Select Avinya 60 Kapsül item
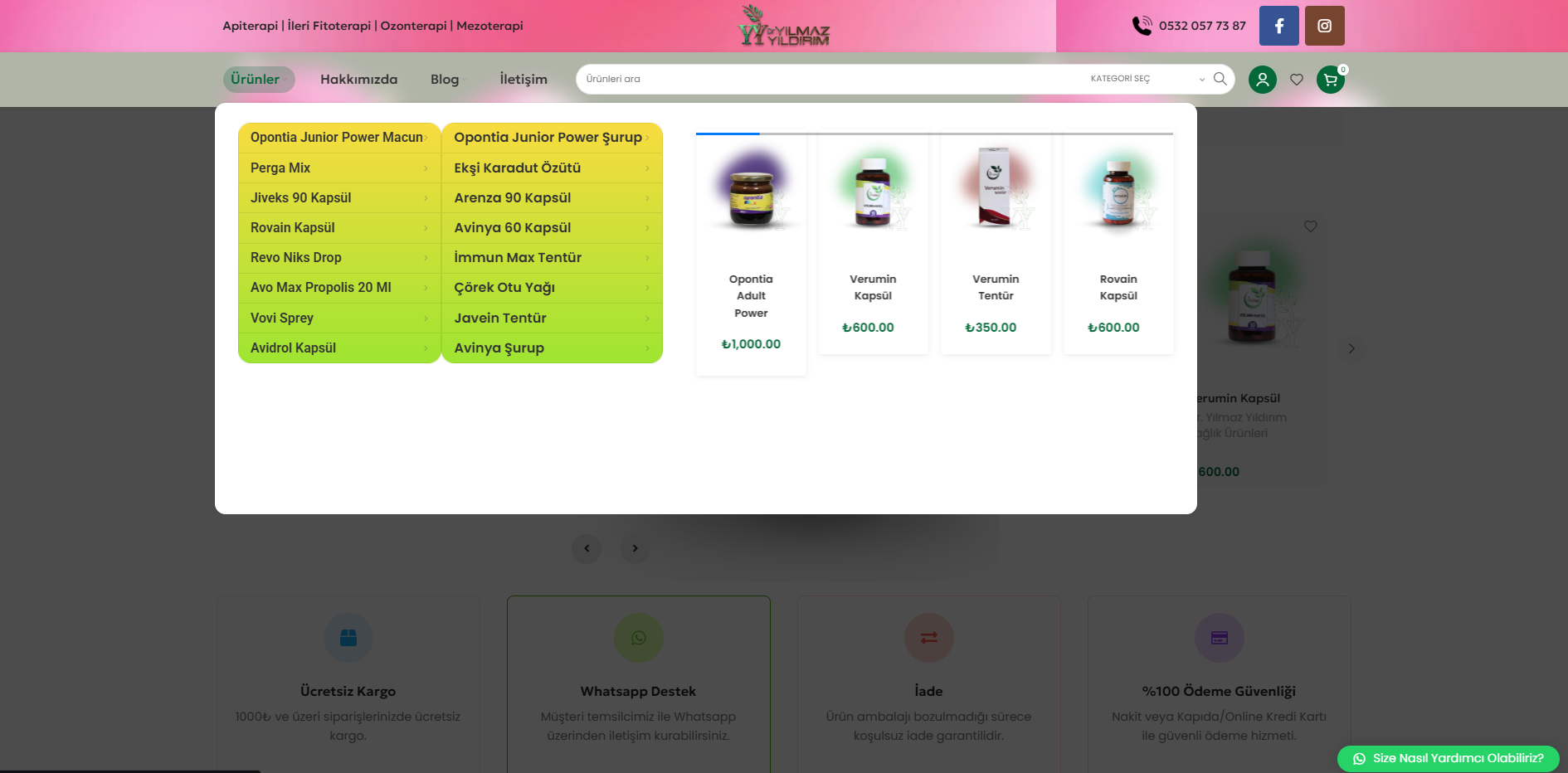1568x773 pixels. pos(552,227)
